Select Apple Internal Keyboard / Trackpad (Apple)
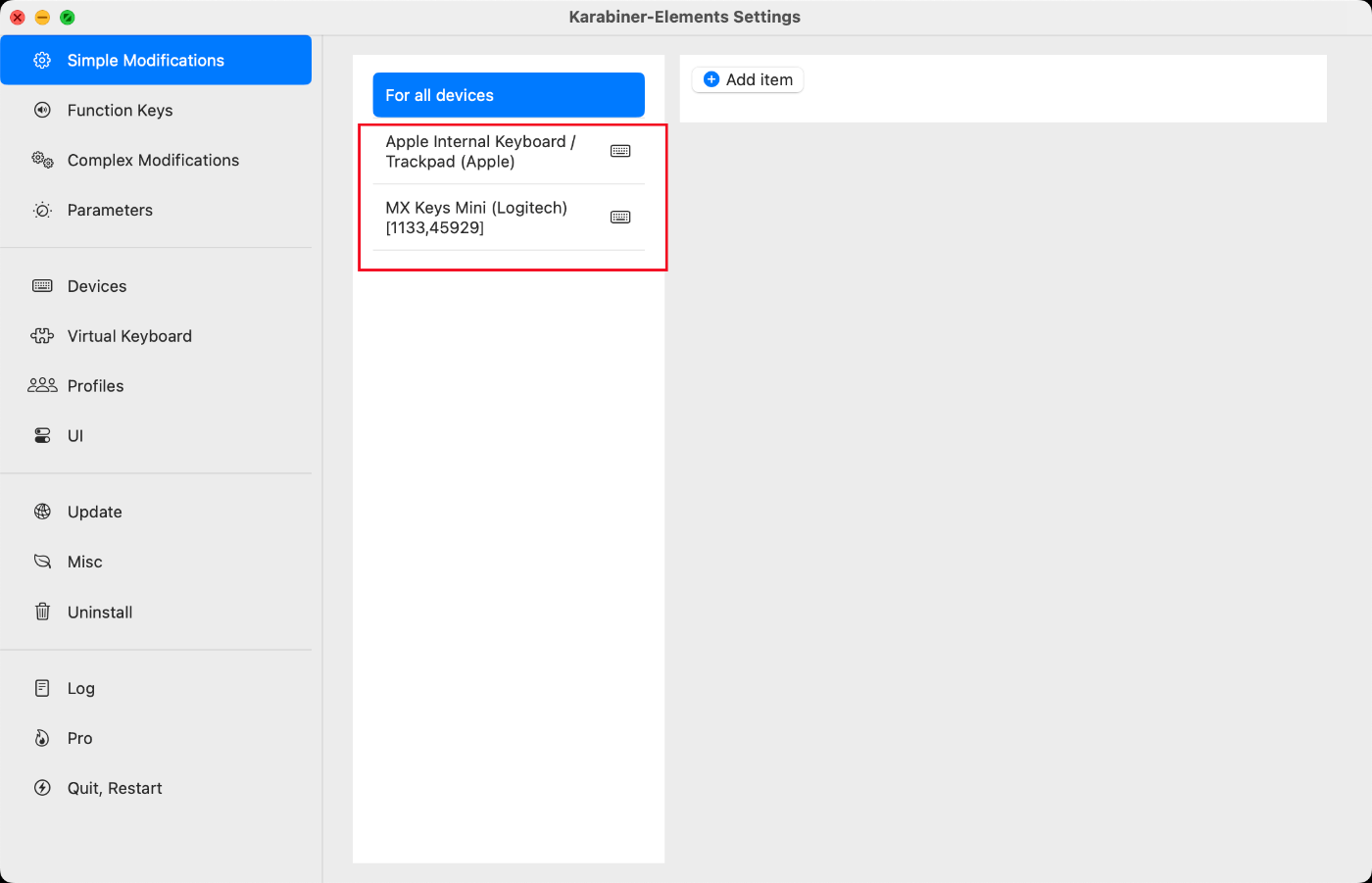The width and height of the screenshot is (1372, 883). point(509,151)
